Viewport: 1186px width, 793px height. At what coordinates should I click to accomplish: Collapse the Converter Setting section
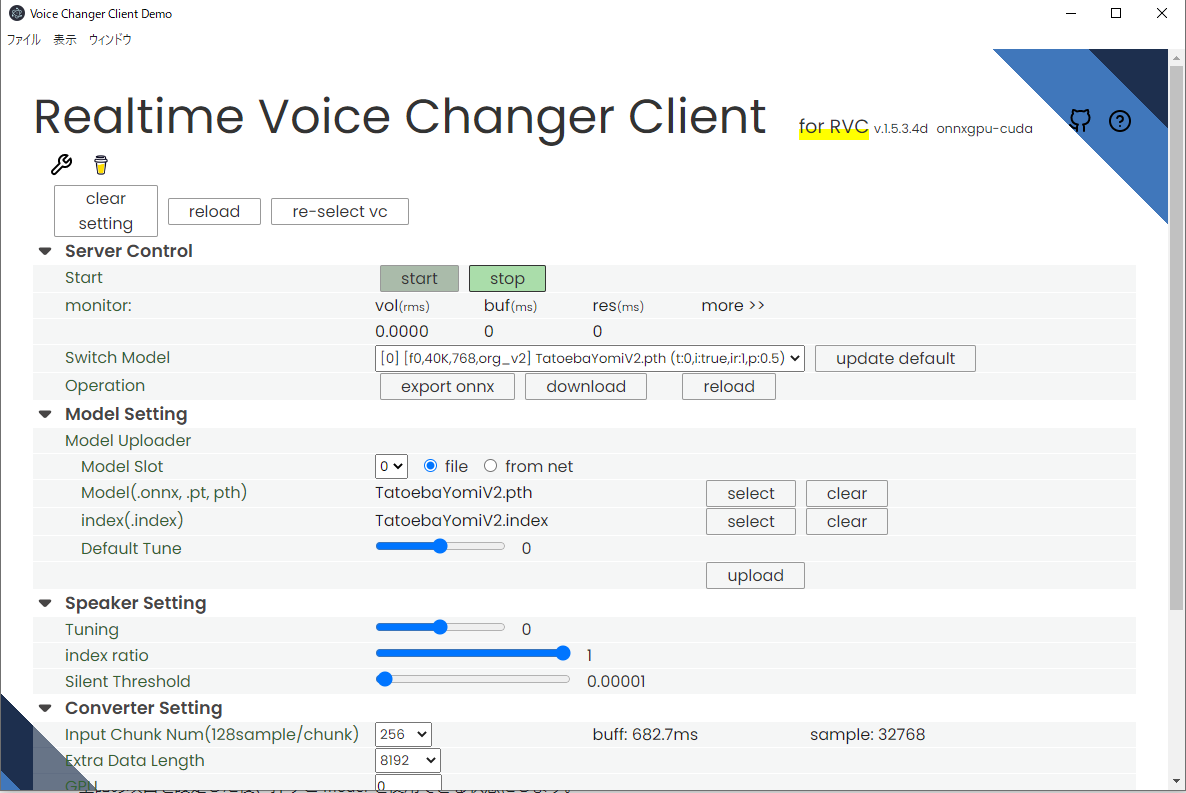45,708
